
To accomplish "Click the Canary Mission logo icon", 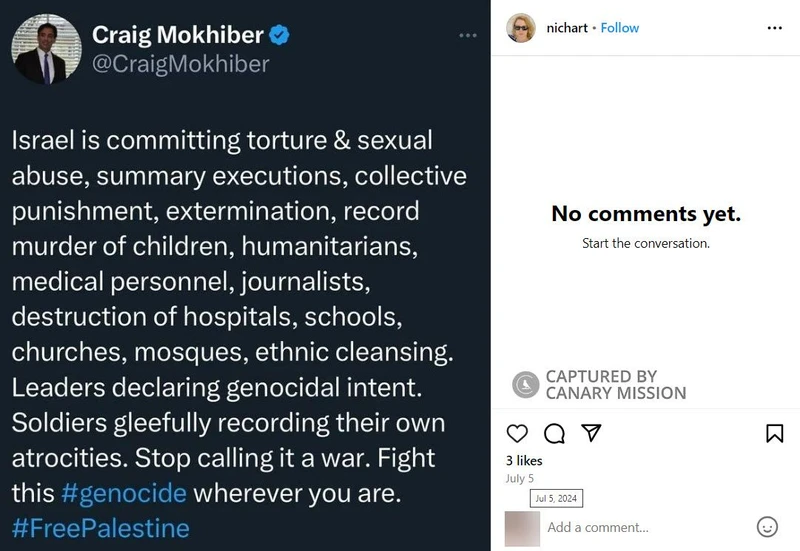I will tap(526, 385).
